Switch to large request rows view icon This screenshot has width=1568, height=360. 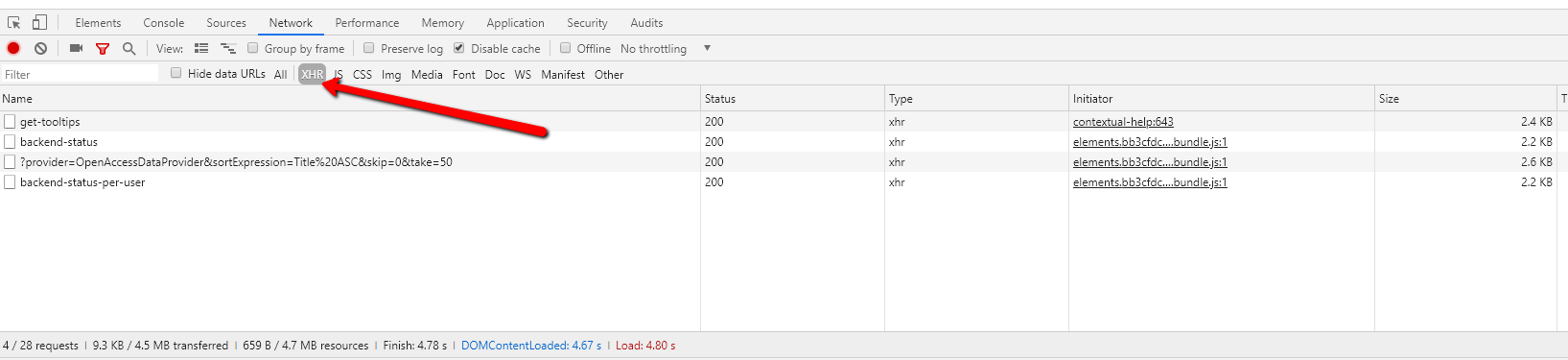click(x=201, y=48)
